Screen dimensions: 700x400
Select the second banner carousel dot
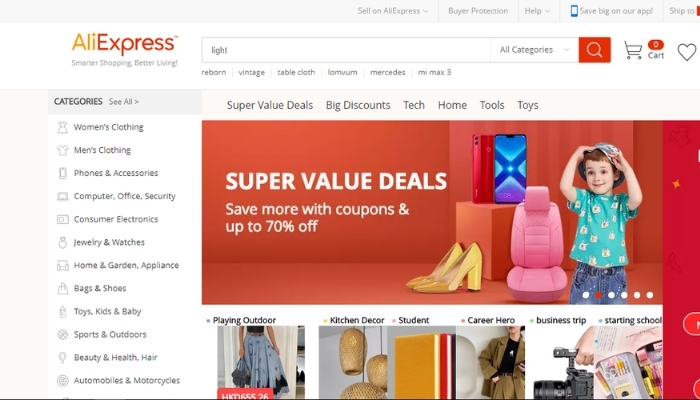click(599, 295)
